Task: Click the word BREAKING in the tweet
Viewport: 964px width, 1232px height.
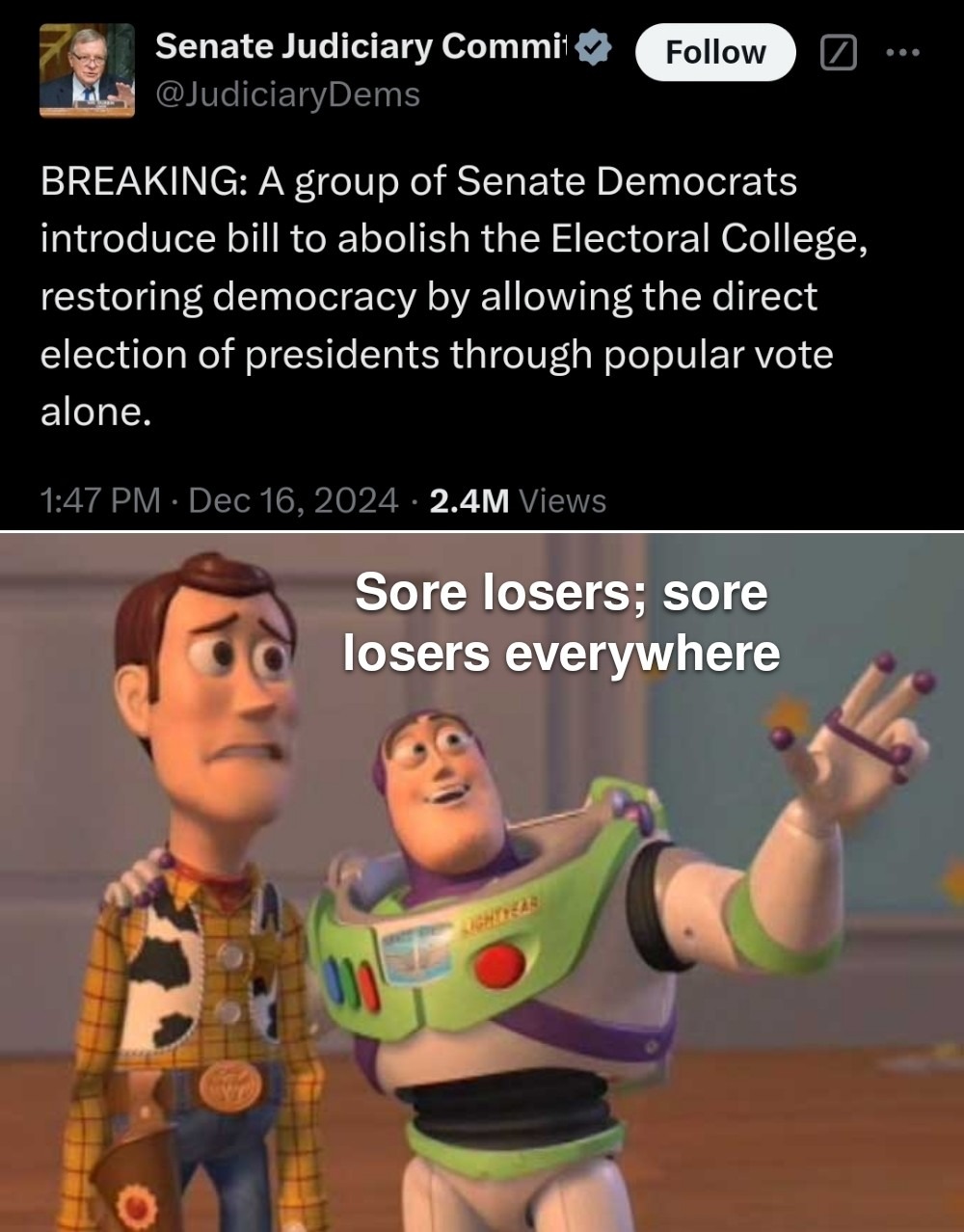Action: click(143, 182)
